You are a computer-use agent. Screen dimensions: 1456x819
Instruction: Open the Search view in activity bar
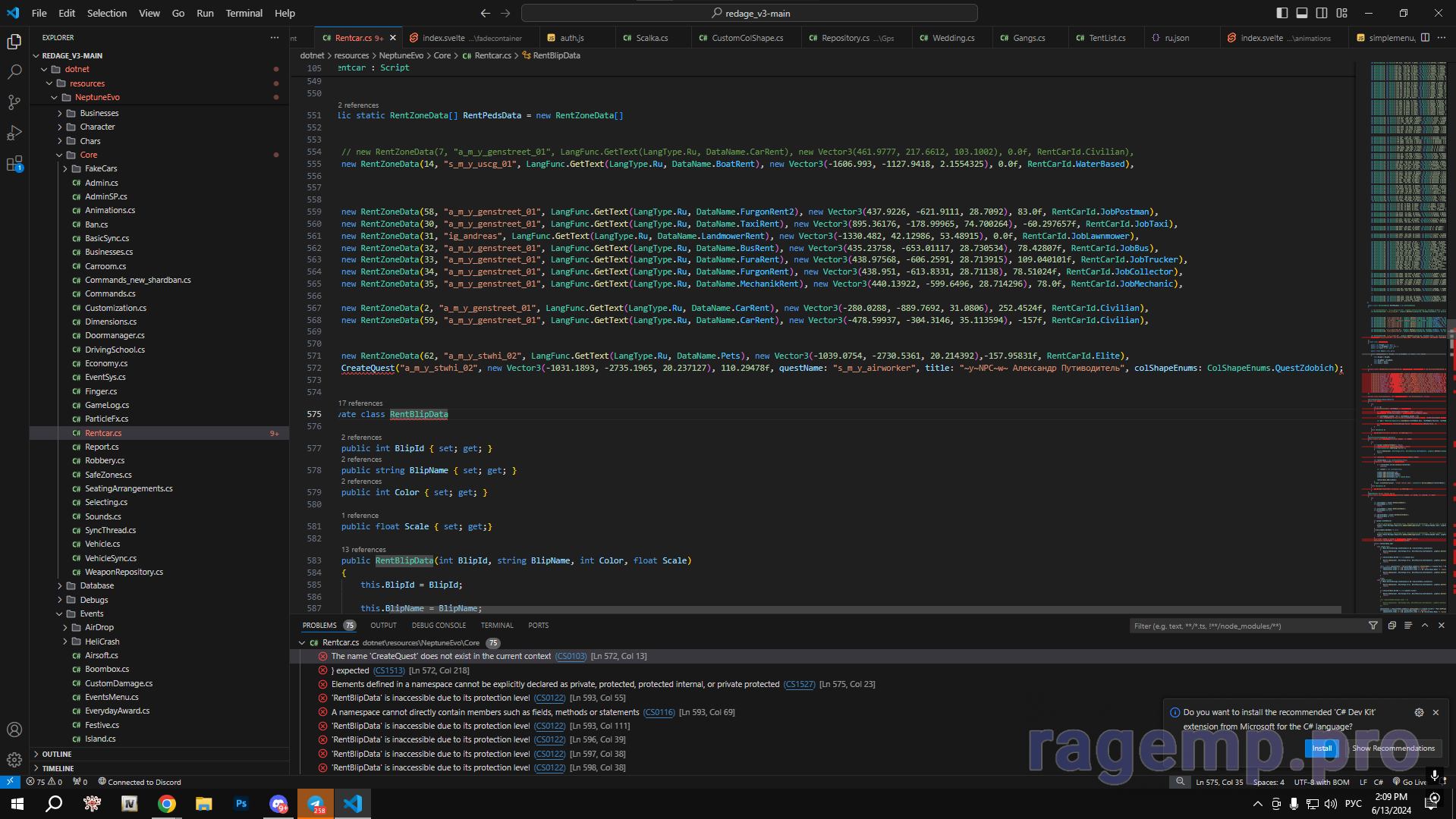14,72
